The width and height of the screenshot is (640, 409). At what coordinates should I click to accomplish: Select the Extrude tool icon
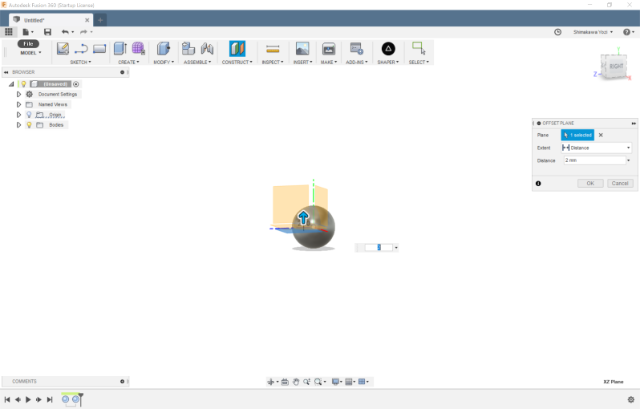click(x=120, y=49)
